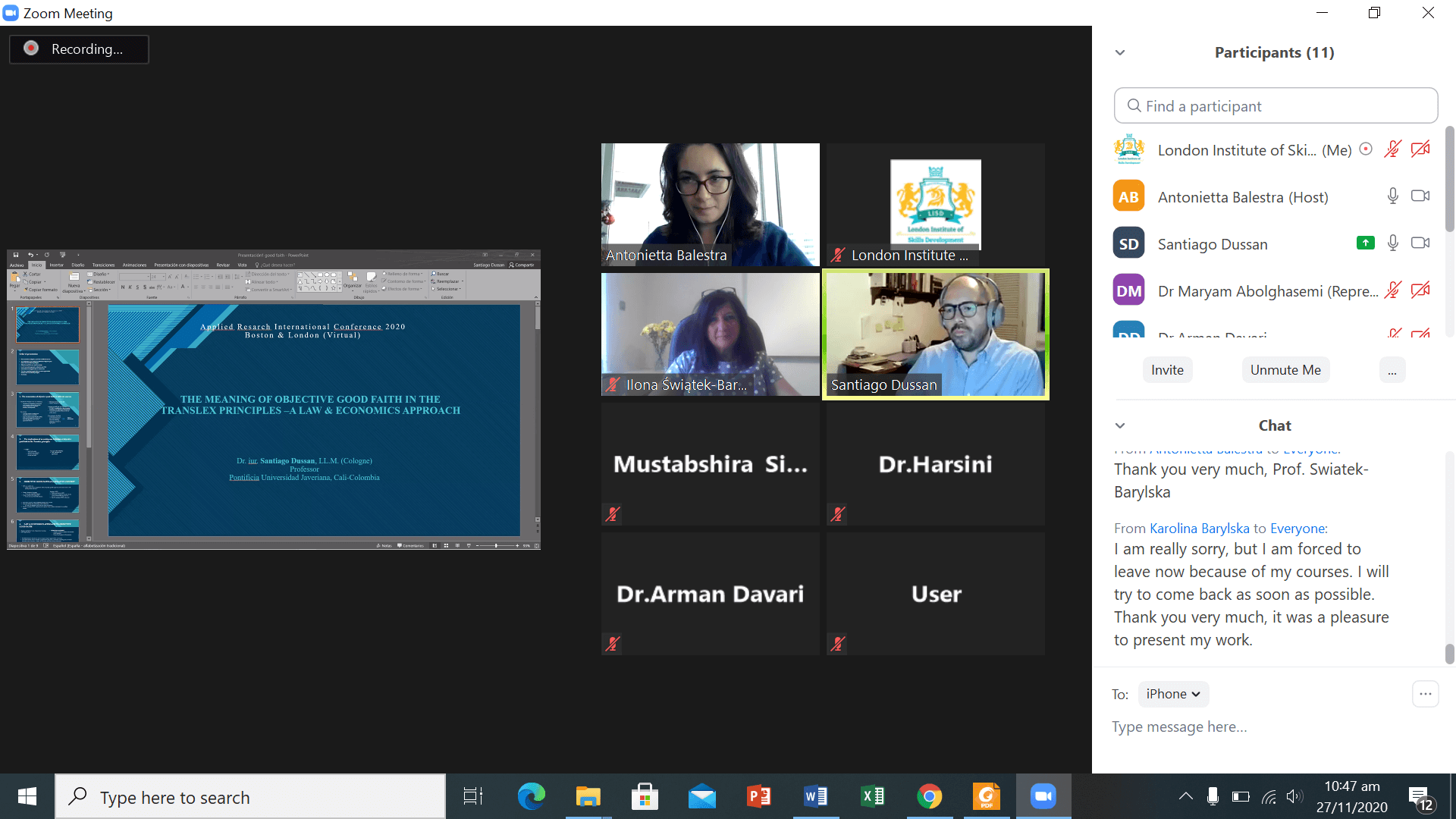
Task: Click the system tray volume icon
Action: pos(1294,796)
